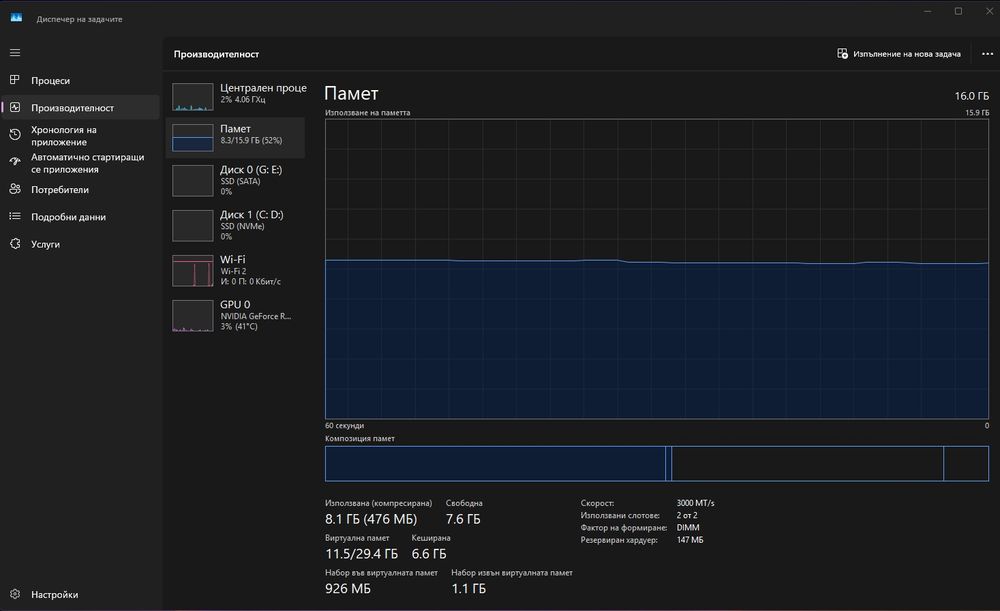Click the 1.1 ГБ non-paged pool value
The height and width of the screenshot is (611, 1000).
(x=469, y=589)
